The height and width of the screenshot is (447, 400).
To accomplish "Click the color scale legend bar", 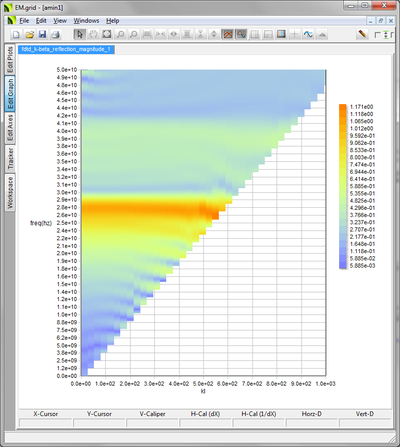I will tap(343, 186).
